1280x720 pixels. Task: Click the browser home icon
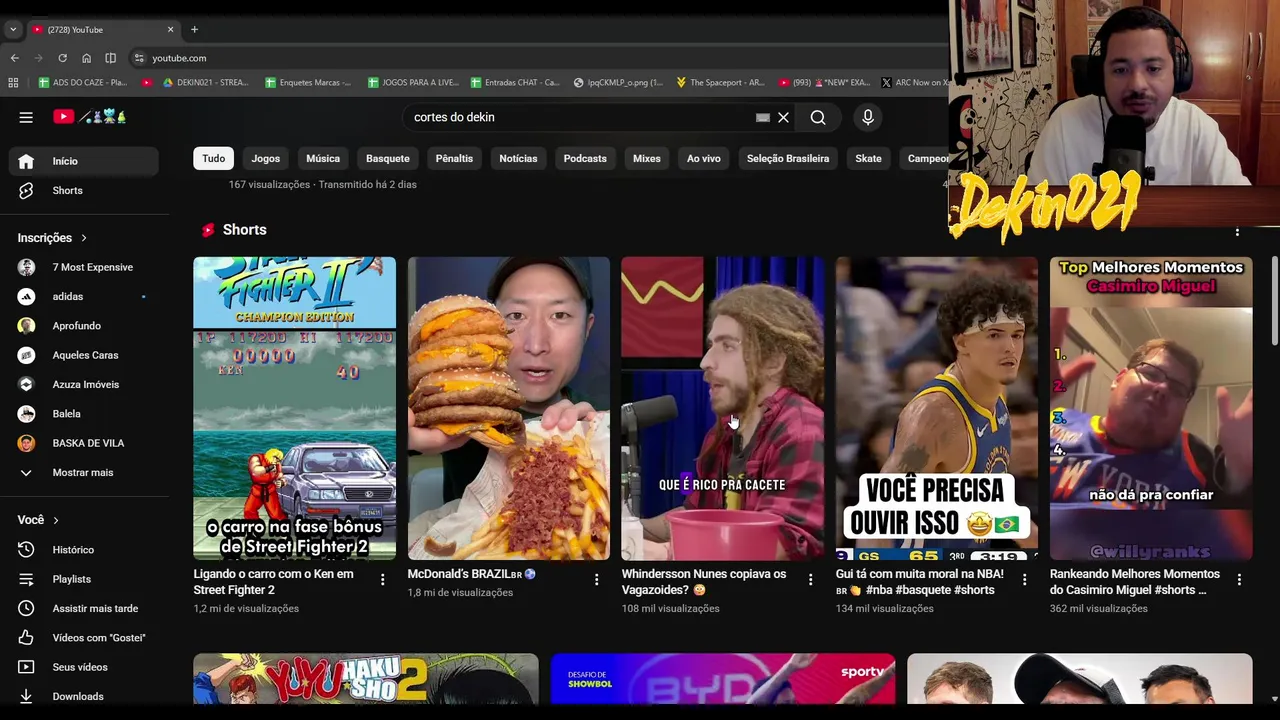tap(86, 58)
